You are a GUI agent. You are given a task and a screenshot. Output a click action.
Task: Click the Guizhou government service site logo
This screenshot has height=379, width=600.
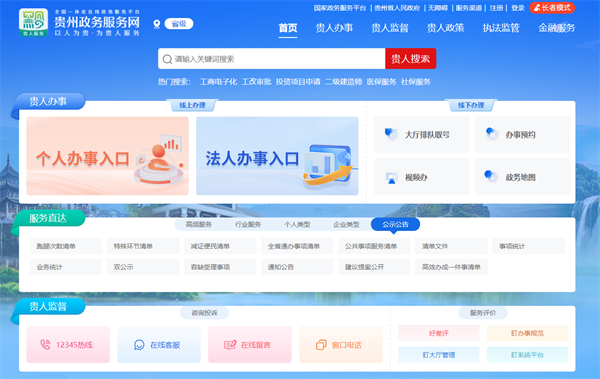coord(34,23)
